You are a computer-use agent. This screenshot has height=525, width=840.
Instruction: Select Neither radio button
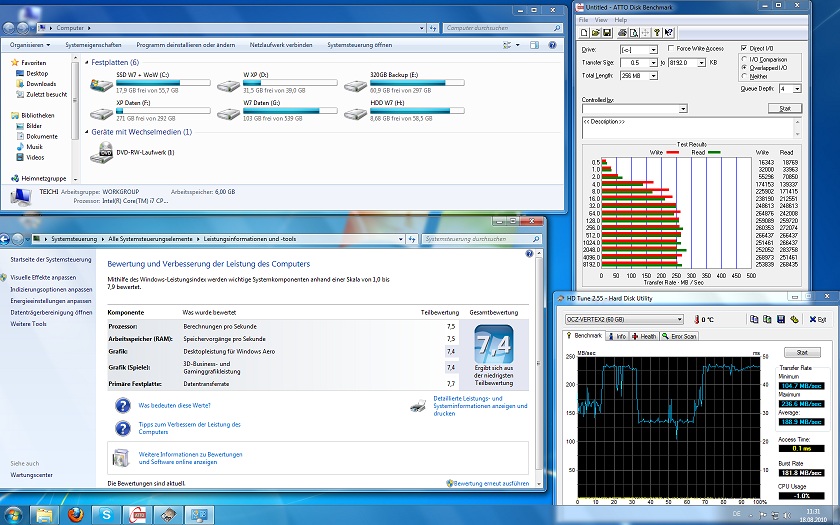click(744, 77)
